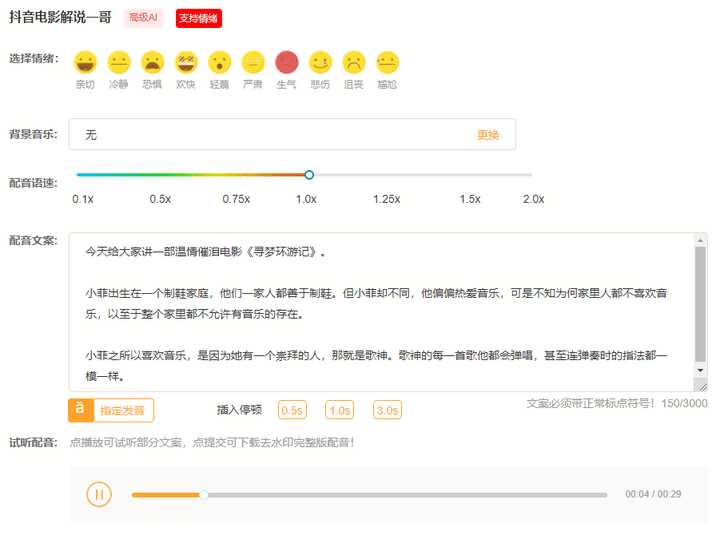Viewport: 720px width, 535px height.
Task: Pause the audio preview playback
Action: click(x=99, y=494)
